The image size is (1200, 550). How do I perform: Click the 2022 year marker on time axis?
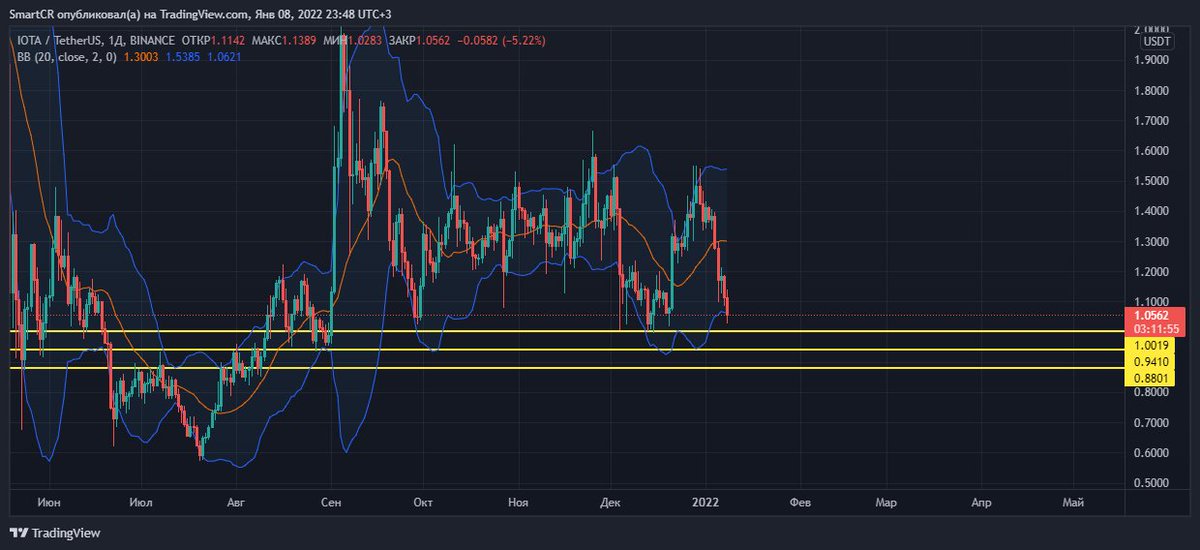(706, 503)
